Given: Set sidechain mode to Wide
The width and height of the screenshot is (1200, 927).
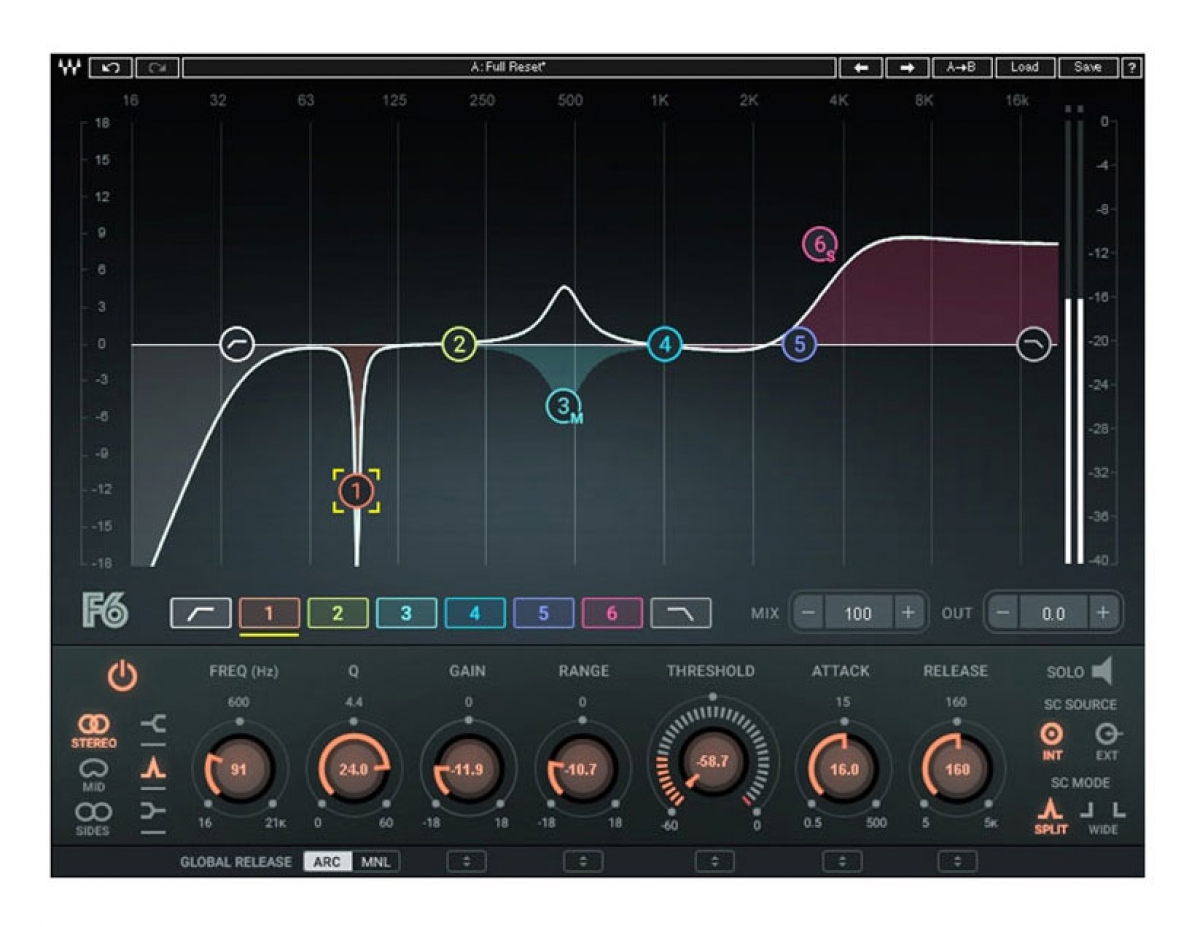Looking at the screenshot, I should coord(1104,816).
